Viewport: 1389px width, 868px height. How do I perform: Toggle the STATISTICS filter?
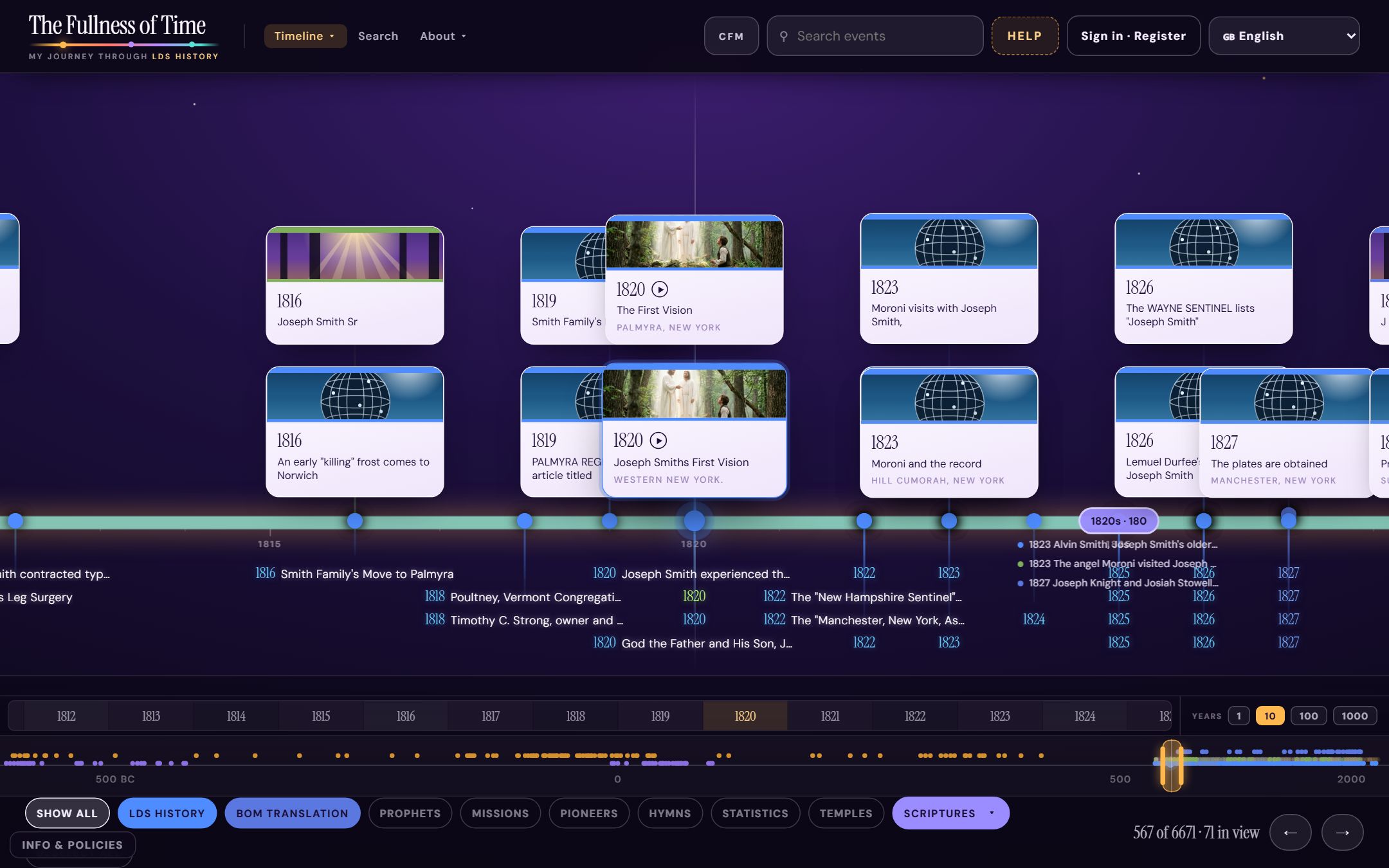click(755, 813)
